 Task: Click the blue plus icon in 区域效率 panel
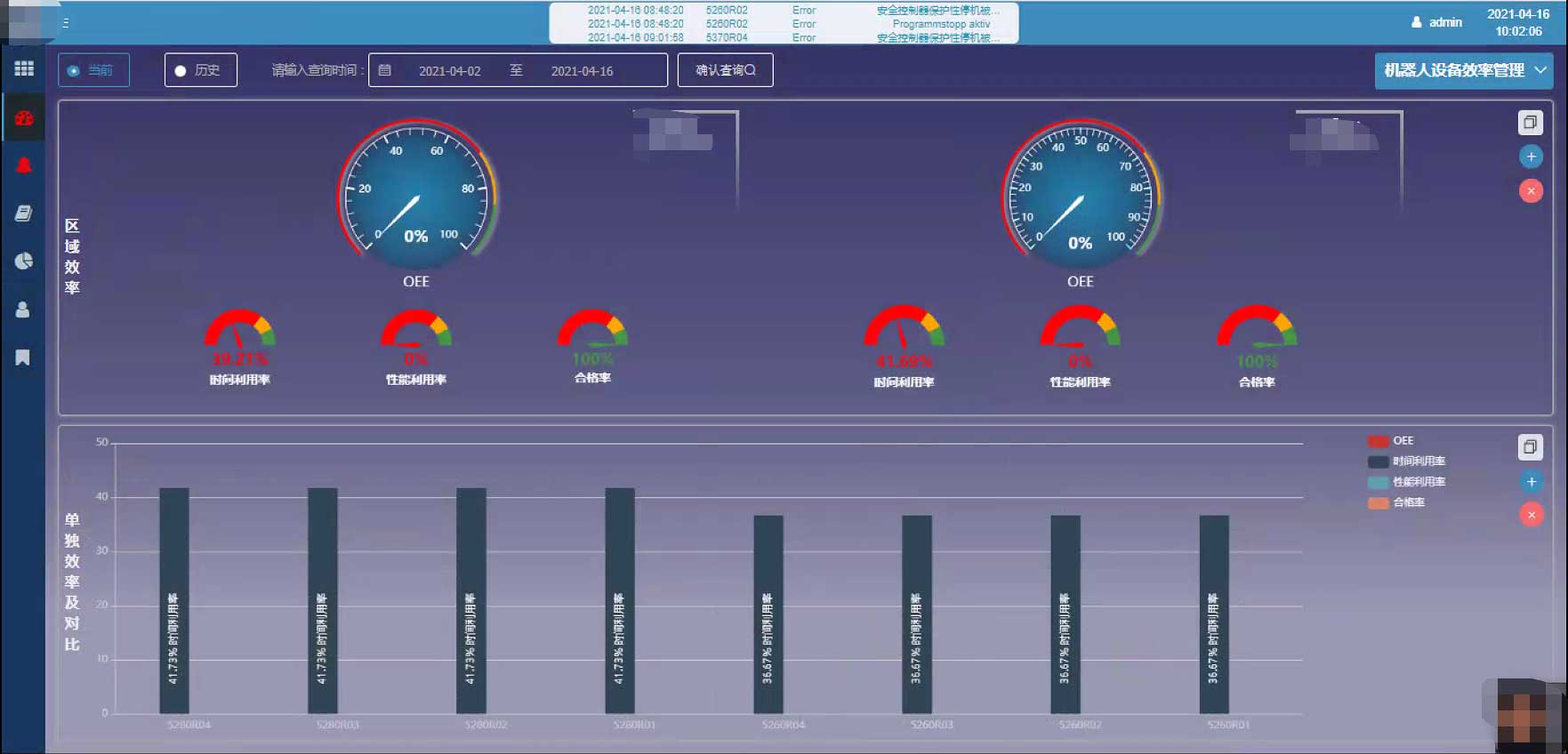(1530, 156)
